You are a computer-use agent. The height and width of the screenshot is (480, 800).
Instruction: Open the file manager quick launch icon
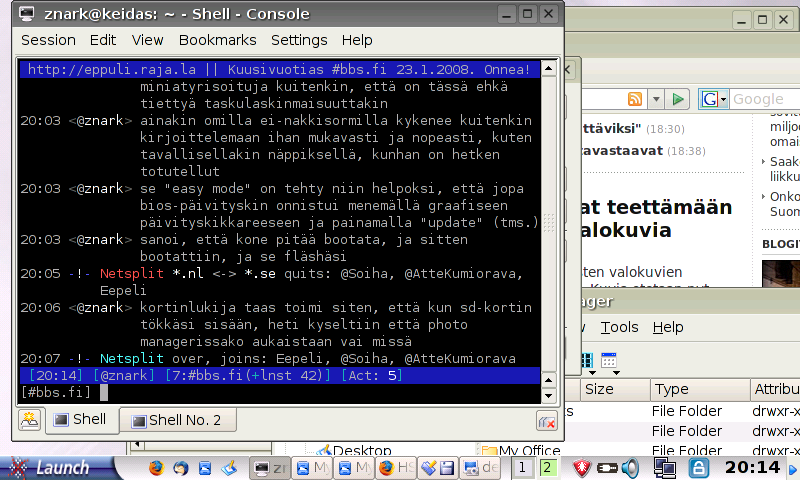click(x=205, y=468)
